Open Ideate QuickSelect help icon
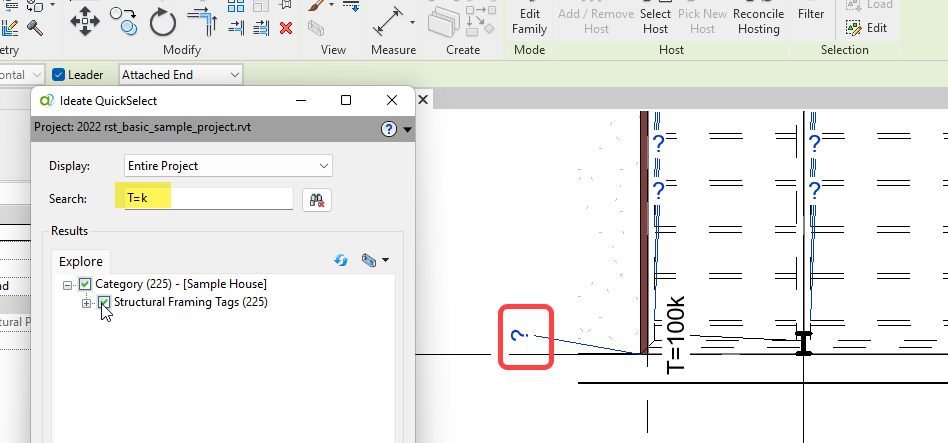 tap(389, 129)
